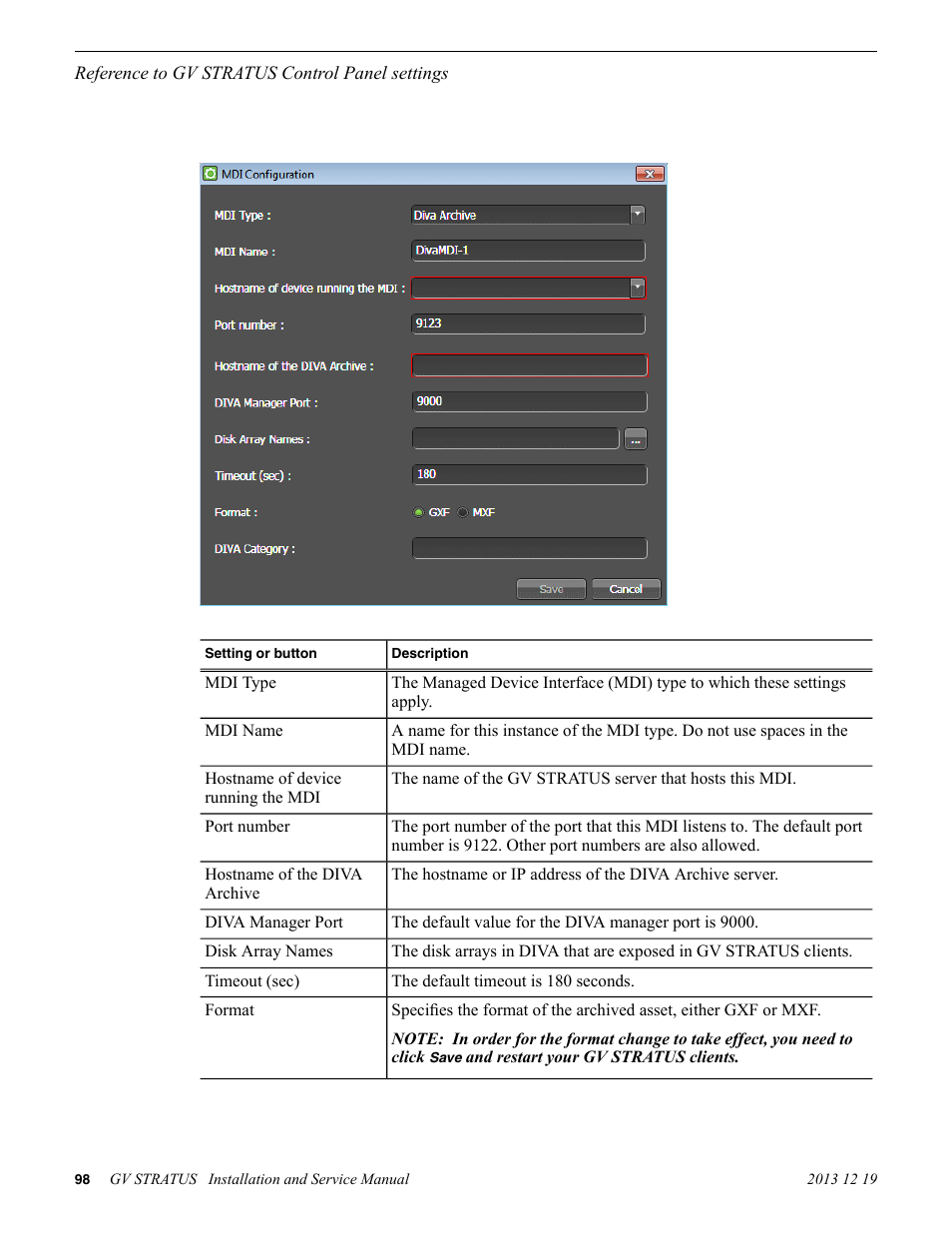Screen dimensions: 952x1233
Task: Click 'Setting or button' table header
Action: point(260,653)
